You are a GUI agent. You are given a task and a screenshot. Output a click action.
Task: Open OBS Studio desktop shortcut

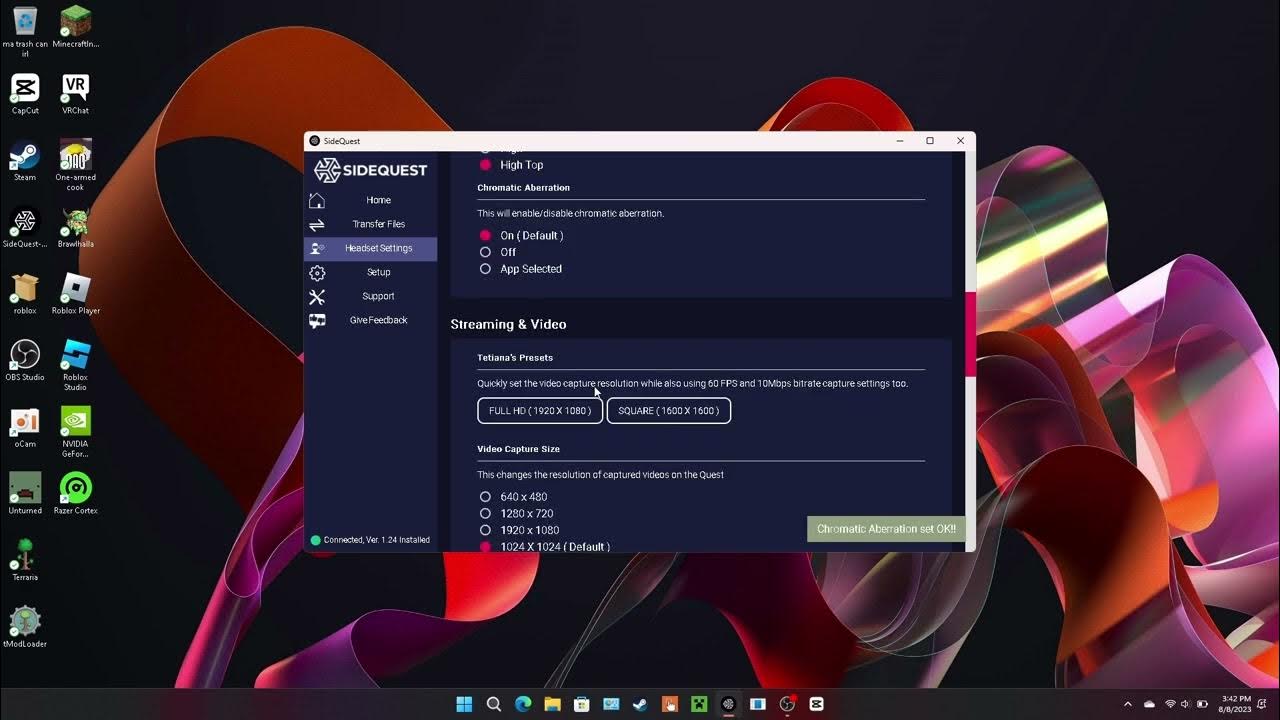coord(25,361)
